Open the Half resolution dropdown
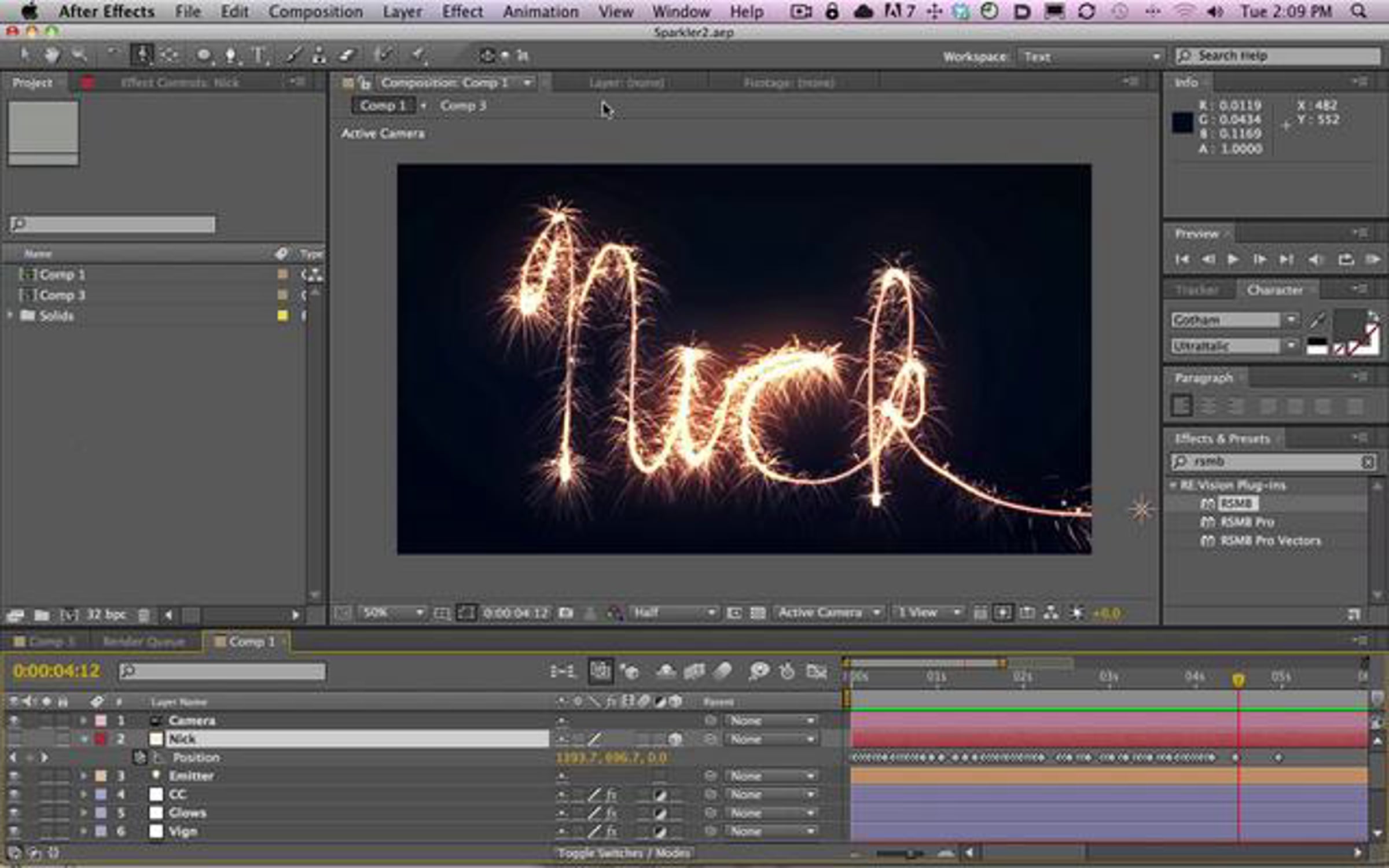 pos(673,613)
